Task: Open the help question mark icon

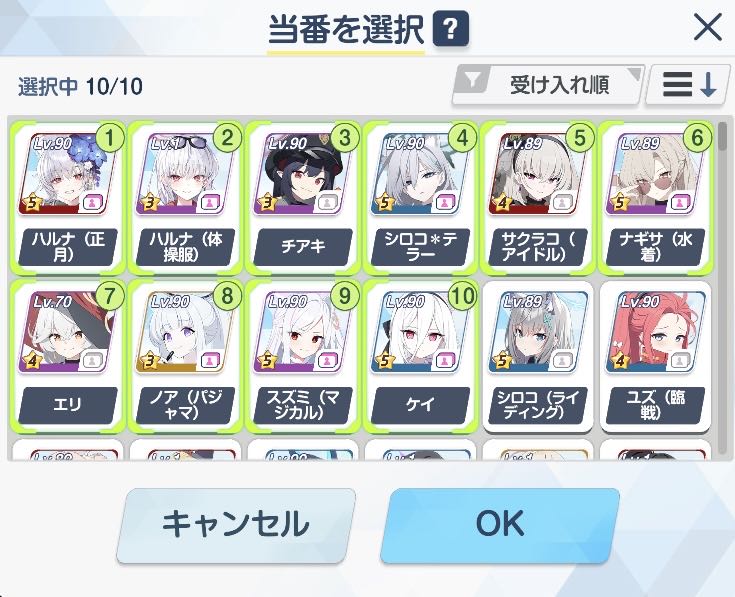Action: tap(450, 29)
